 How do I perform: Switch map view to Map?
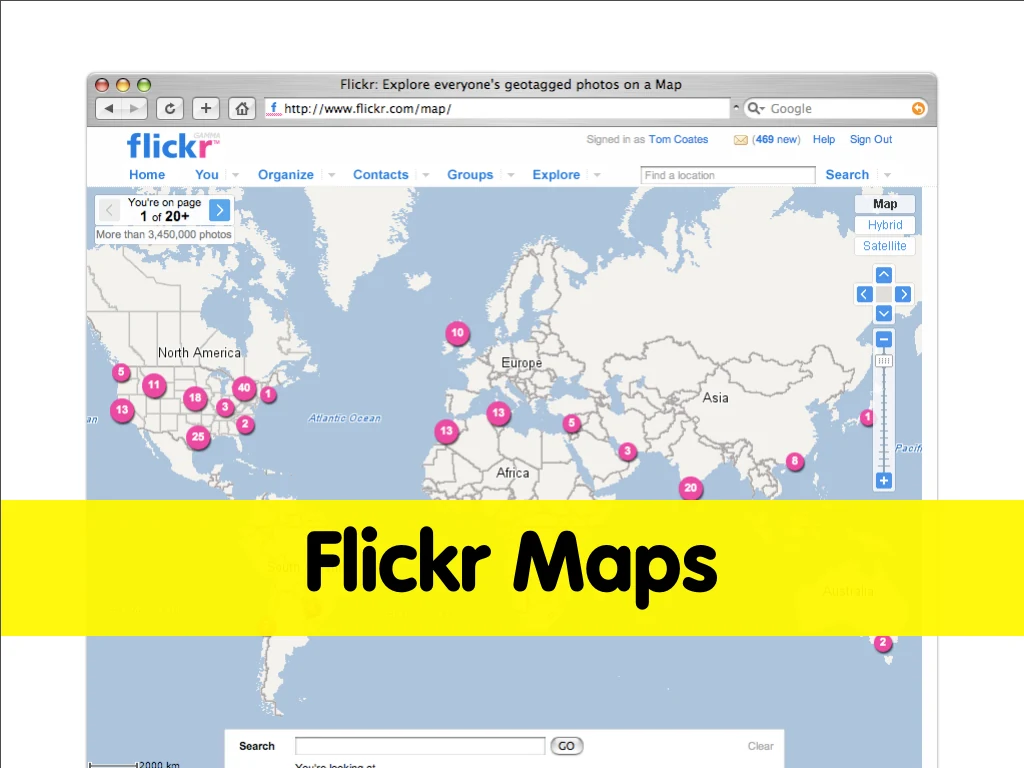pos(885,204)
